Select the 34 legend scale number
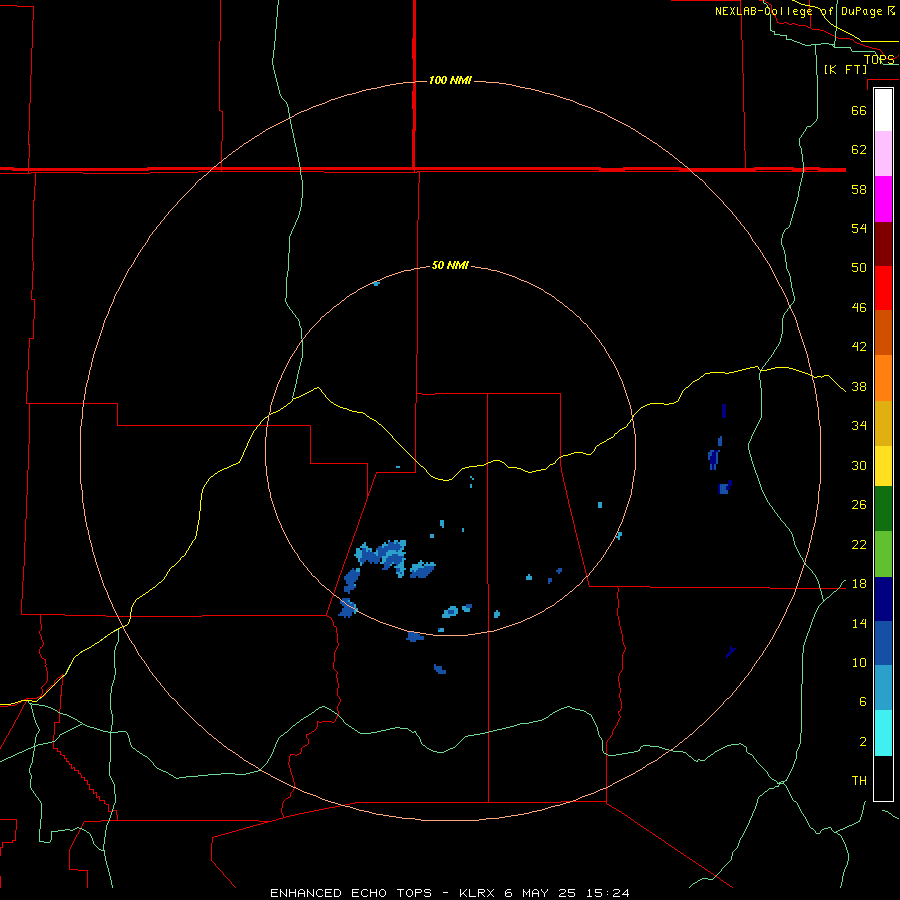 (x=859, y=425)
